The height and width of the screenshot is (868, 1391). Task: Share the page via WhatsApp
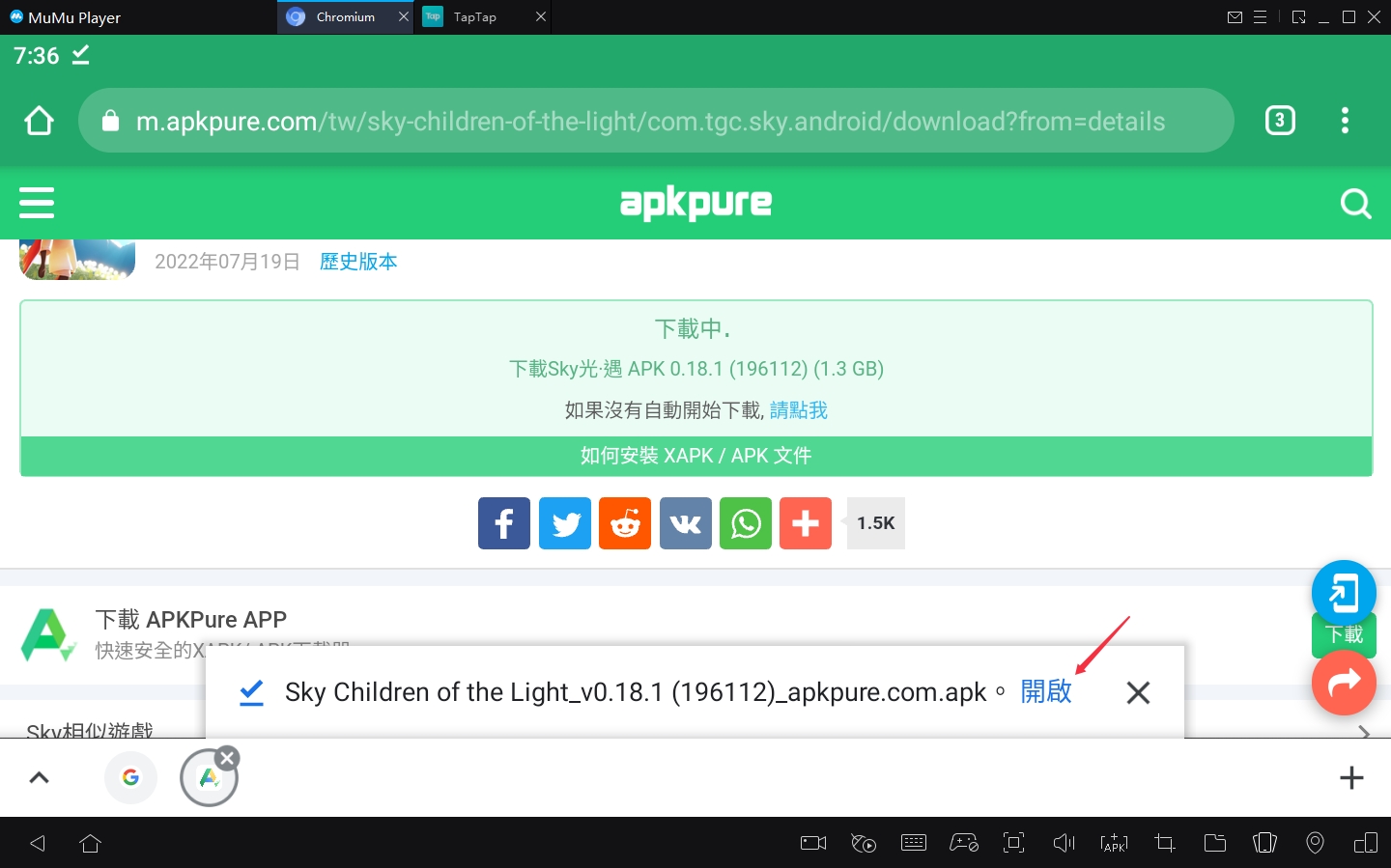[746, 523]
